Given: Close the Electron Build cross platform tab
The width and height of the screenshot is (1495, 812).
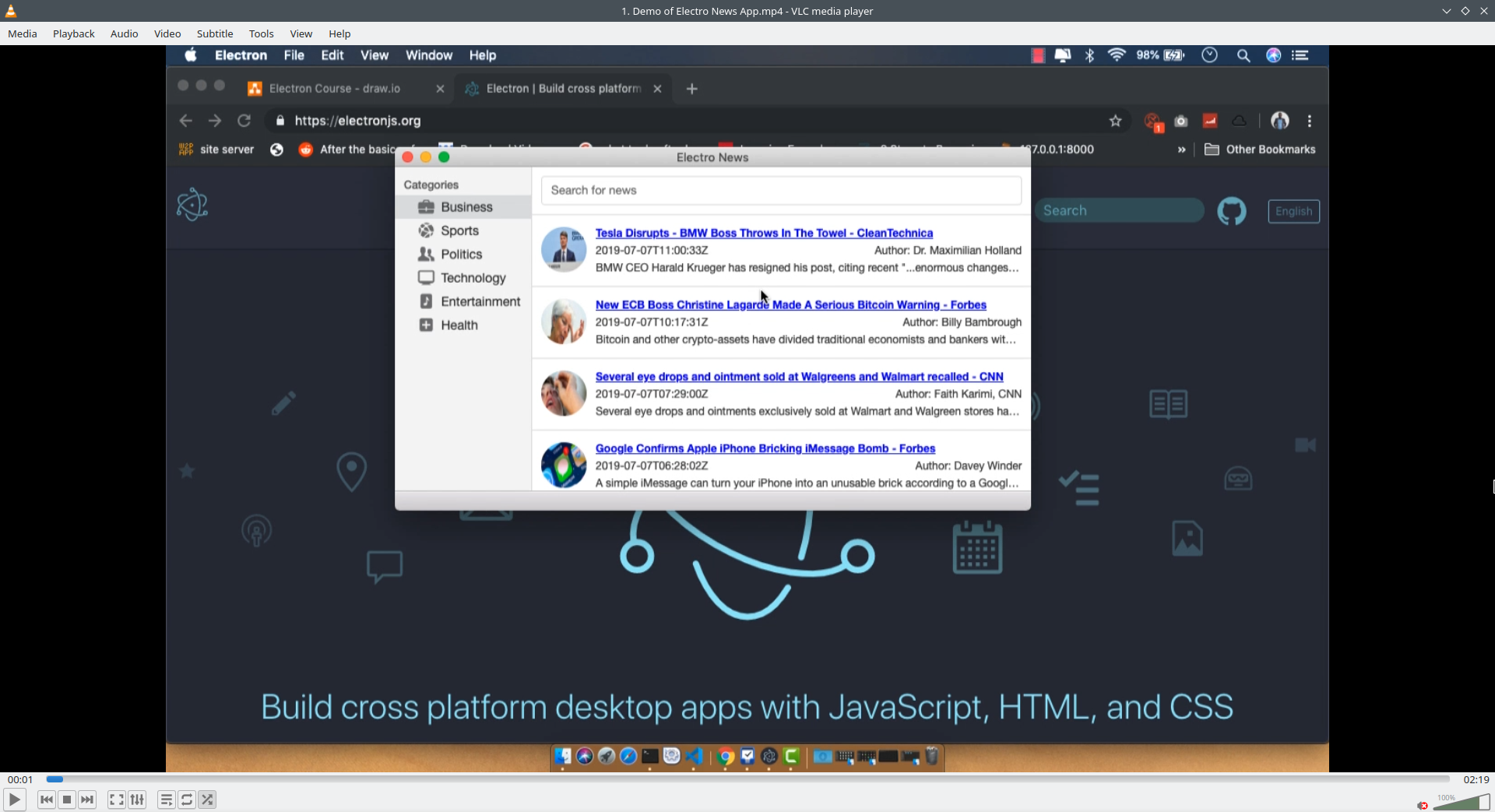Looking at the screenshot, I should [x=657, y=89].
